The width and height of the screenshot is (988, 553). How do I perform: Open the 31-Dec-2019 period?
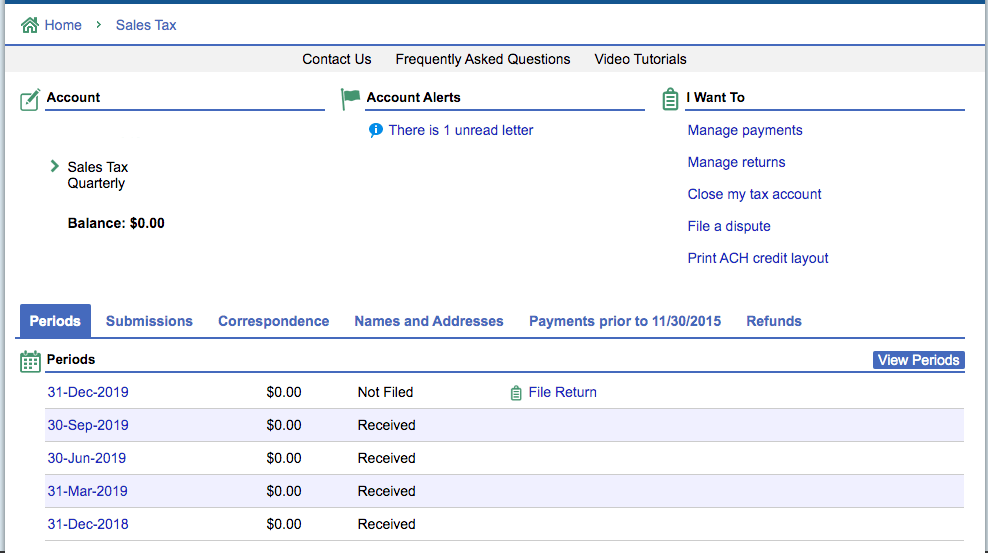88,392
